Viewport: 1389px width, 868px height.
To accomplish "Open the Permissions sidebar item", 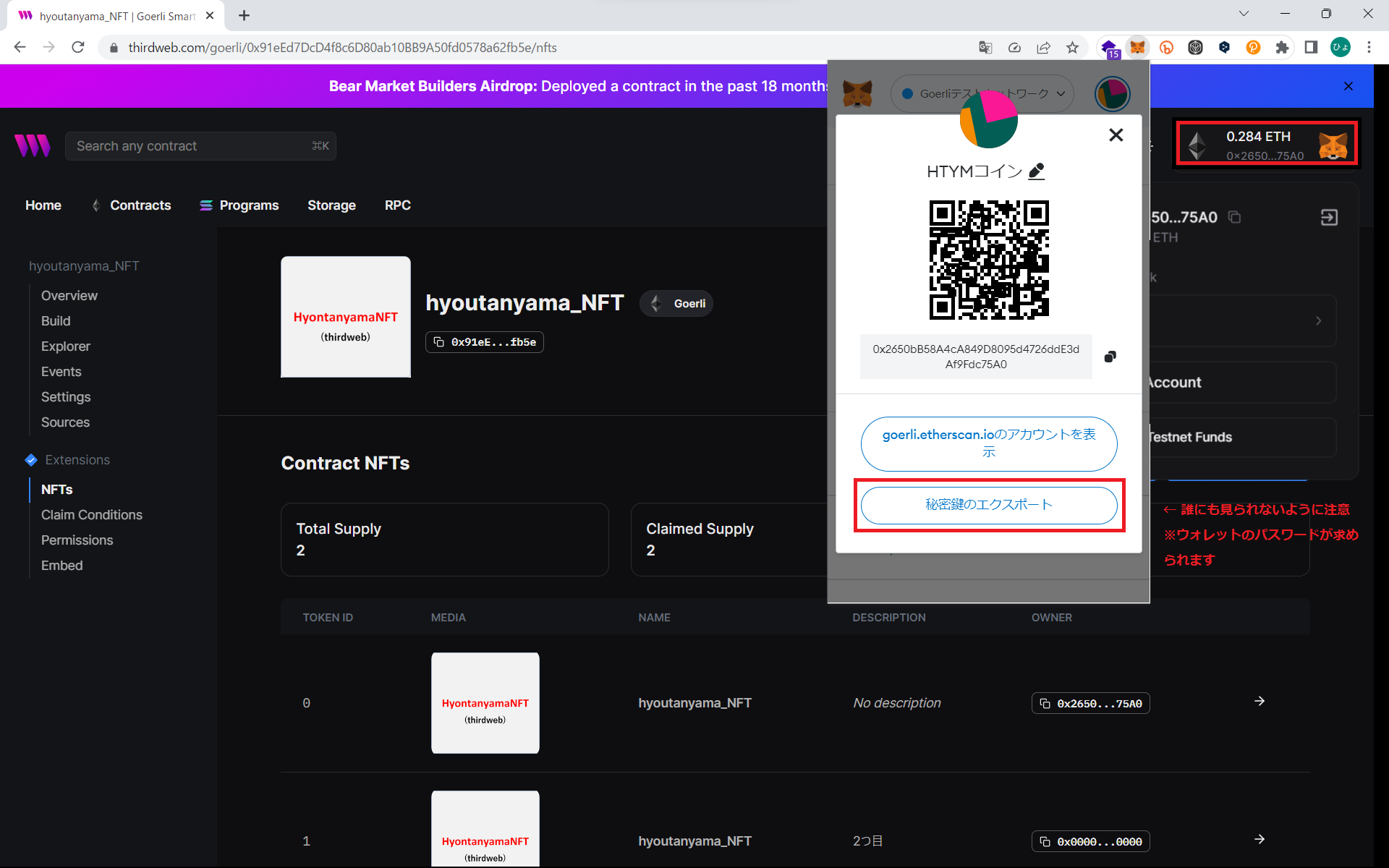I will (77, 540).
